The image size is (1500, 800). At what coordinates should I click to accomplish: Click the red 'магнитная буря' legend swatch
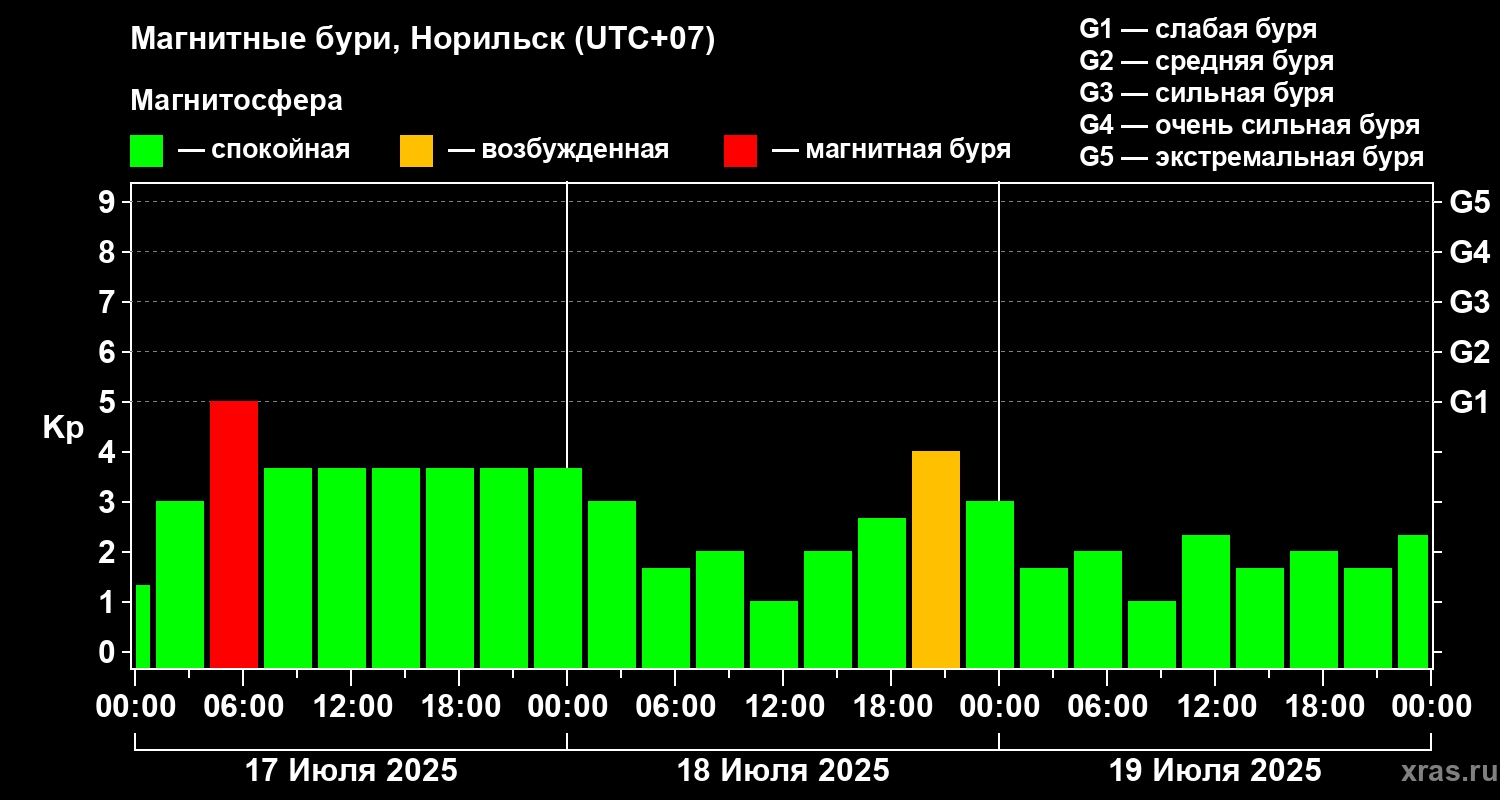point(740,151)
